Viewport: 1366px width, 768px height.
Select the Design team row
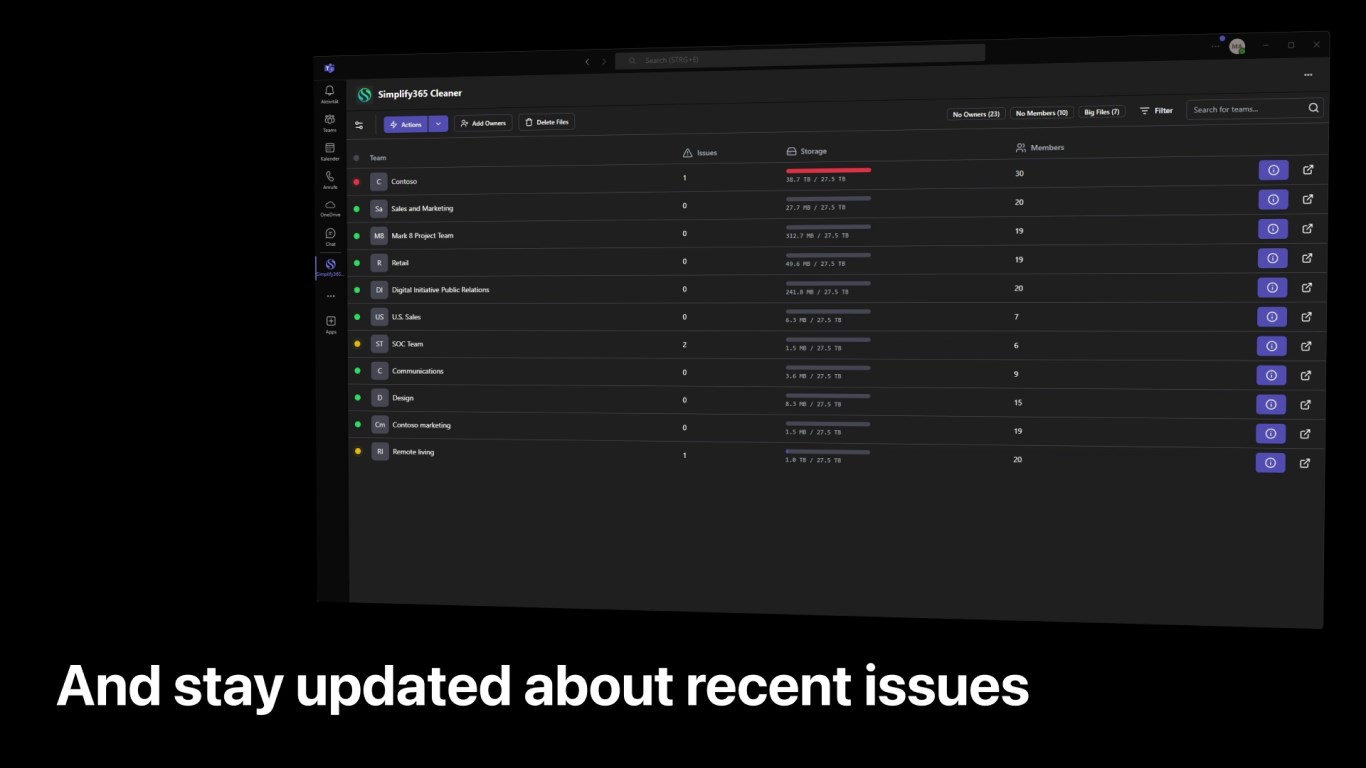[836, 402]
